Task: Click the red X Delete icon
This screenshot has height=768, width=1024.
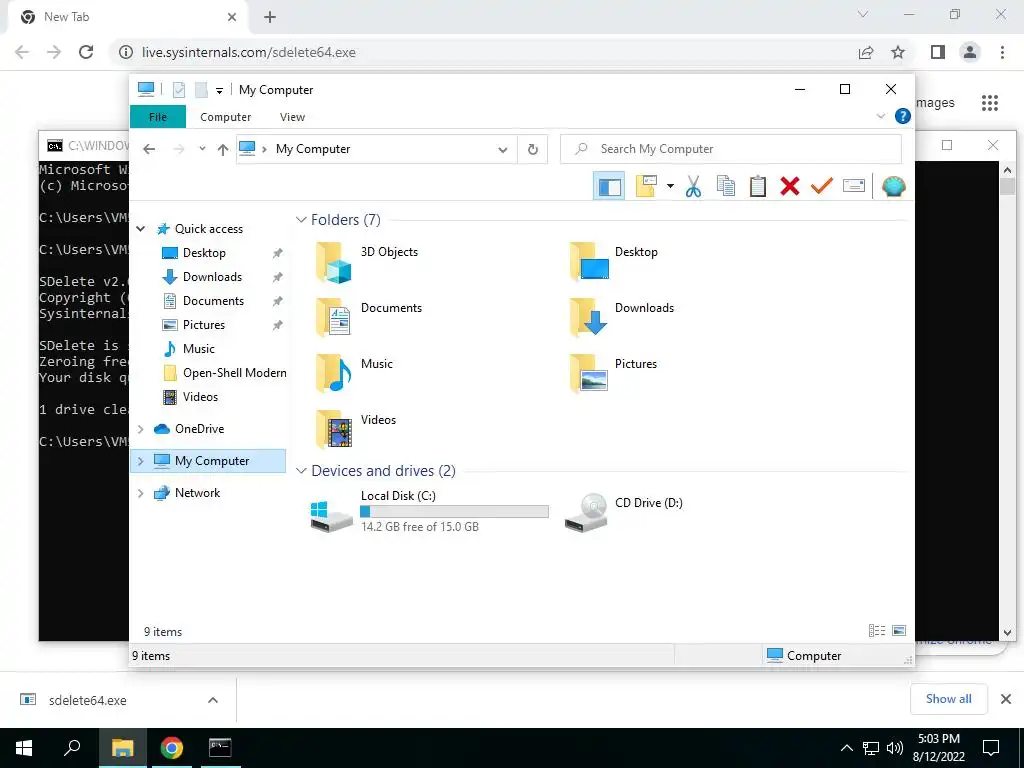Action: click(x=790, y=186)
